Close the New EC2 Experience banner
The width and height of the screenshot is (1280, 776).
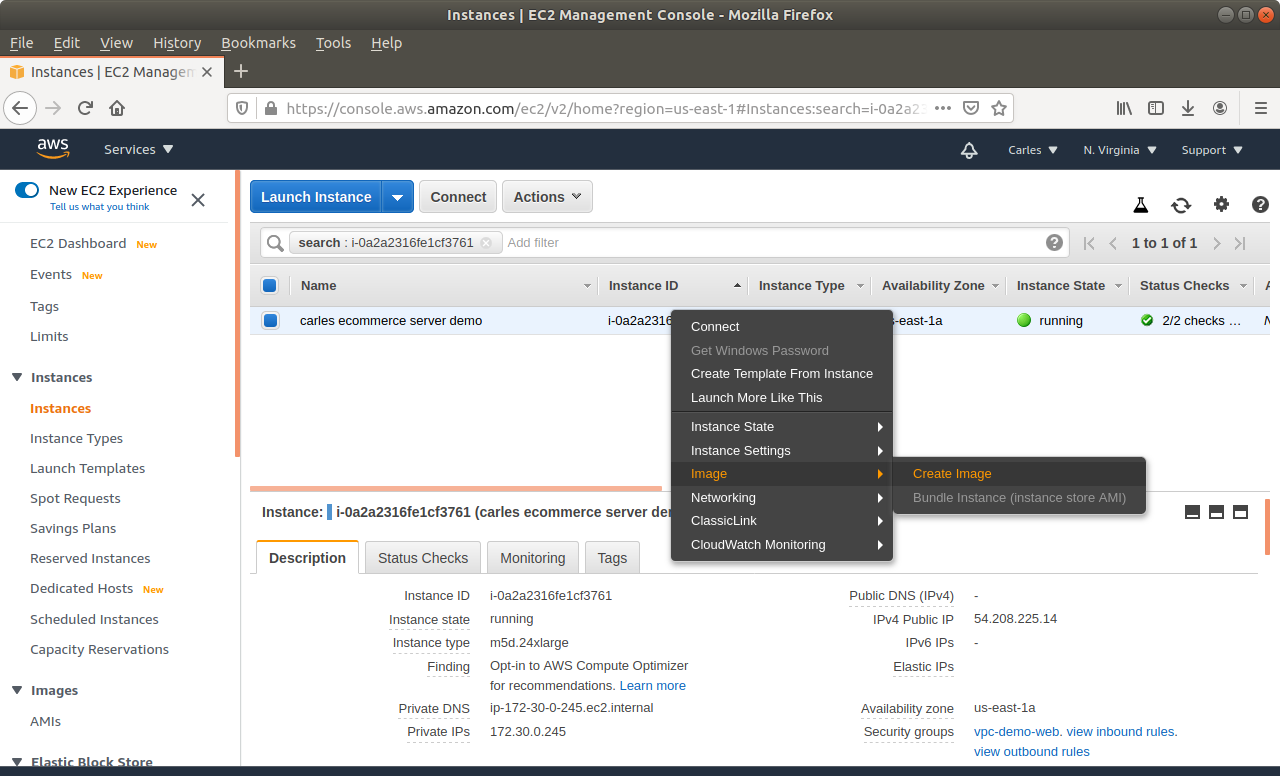pyautogui.click(x=198, y=200)
